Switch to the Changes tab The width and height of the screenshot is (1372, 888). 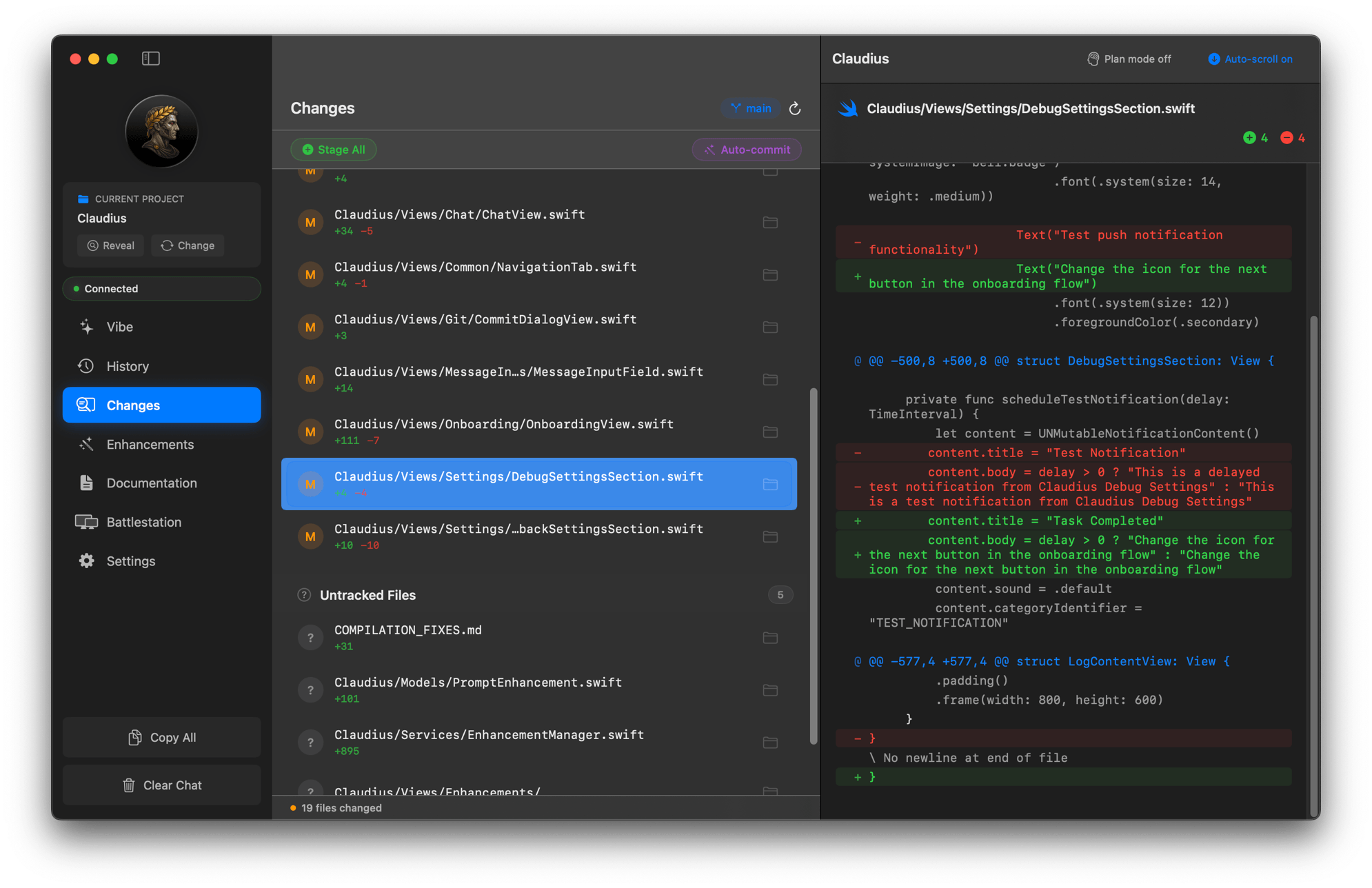(133, 405)
